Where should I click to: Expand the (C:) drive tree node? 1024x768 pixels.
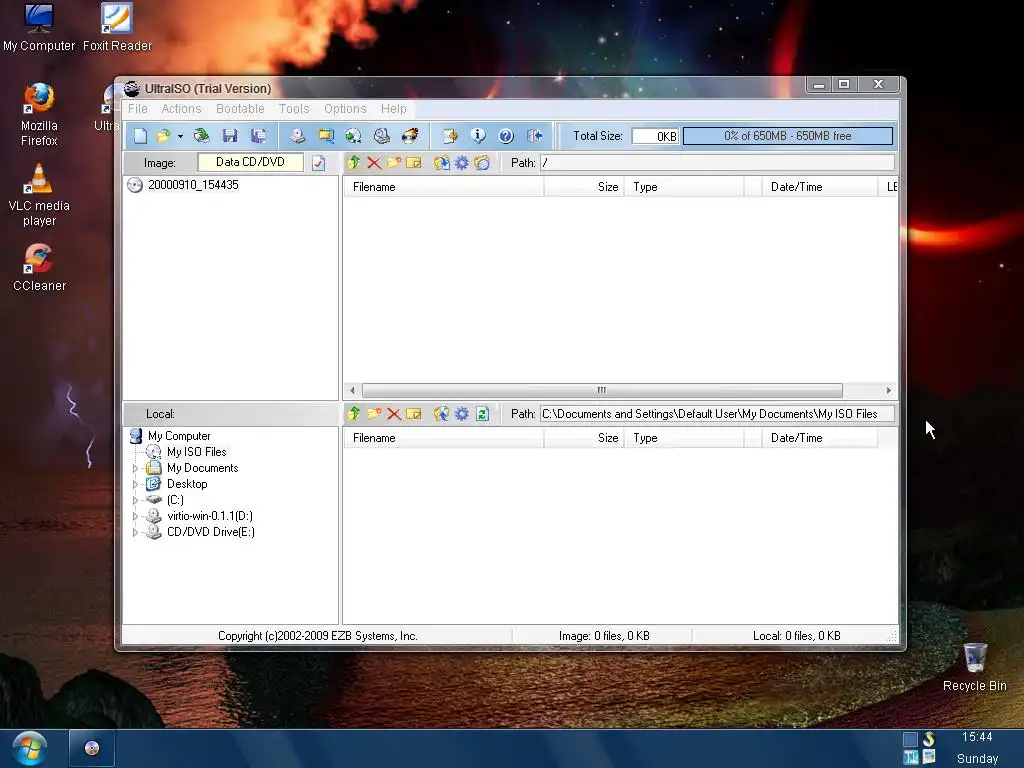[x=136, y=500]
